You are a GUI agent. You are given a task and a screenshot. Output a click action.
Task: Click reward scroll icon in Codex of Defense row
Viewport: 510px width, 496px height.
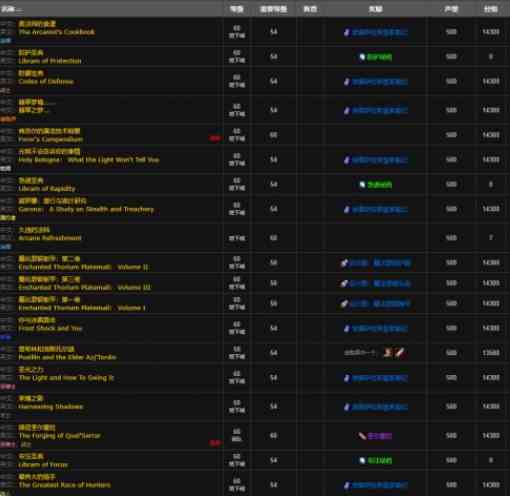tap(347, 82)
